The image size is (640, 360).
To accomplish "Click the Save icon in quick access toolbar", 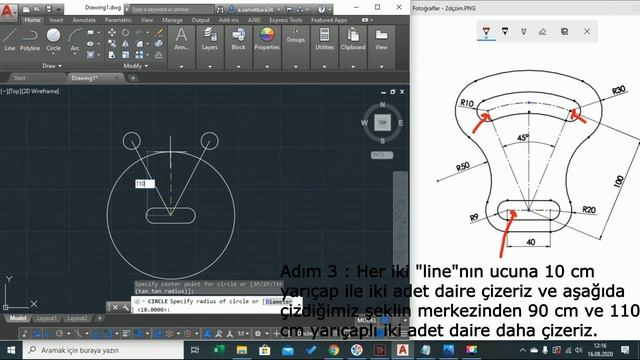I will click(x=49, y=9).
